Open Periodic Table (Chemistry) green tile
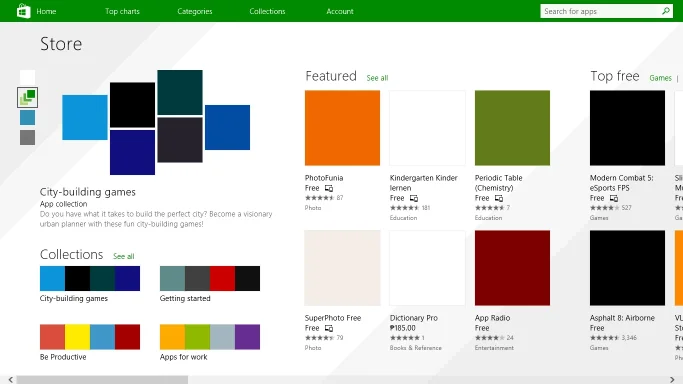Image resolution: width=683 pixels, height=384 pixels. [512, 128]
